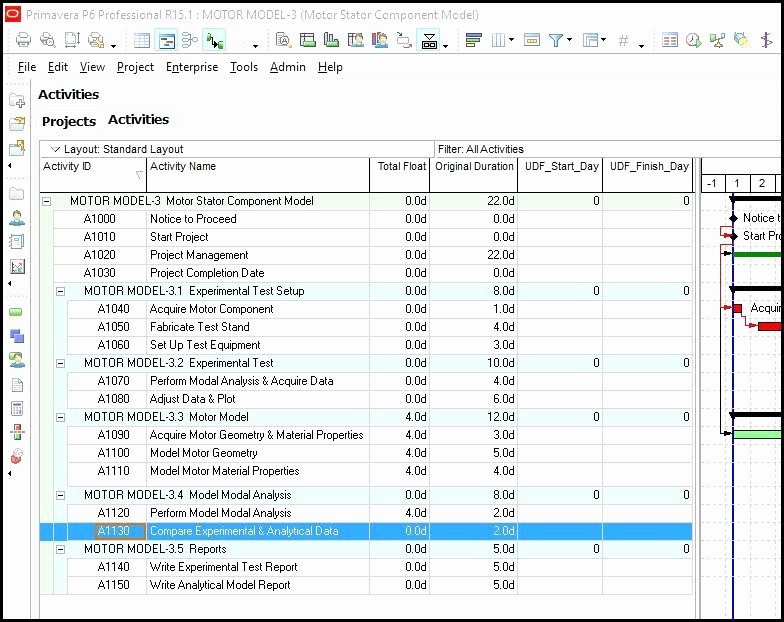Open the Expenses calculator icon in sidebar
Viewport: 784px width, 622px height.
point(17,408)
